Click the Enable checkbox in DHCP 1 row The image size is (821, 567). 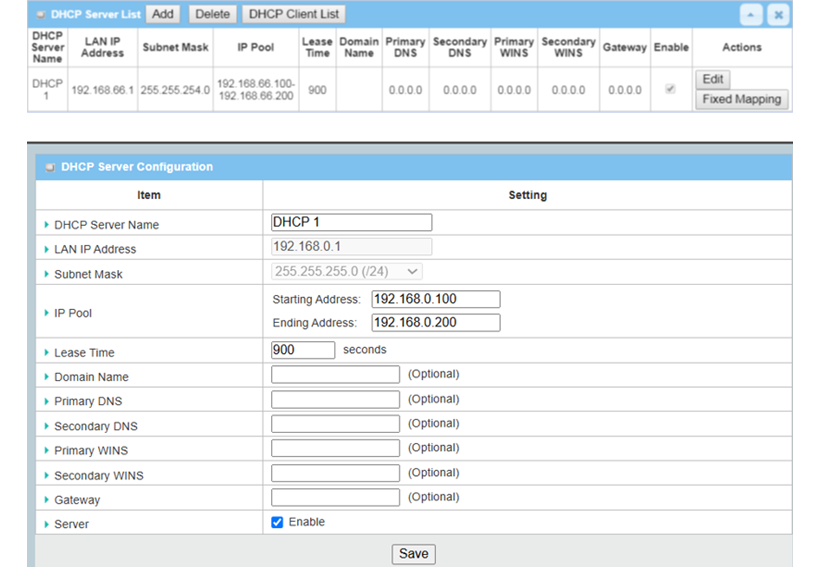coord(670,89)
